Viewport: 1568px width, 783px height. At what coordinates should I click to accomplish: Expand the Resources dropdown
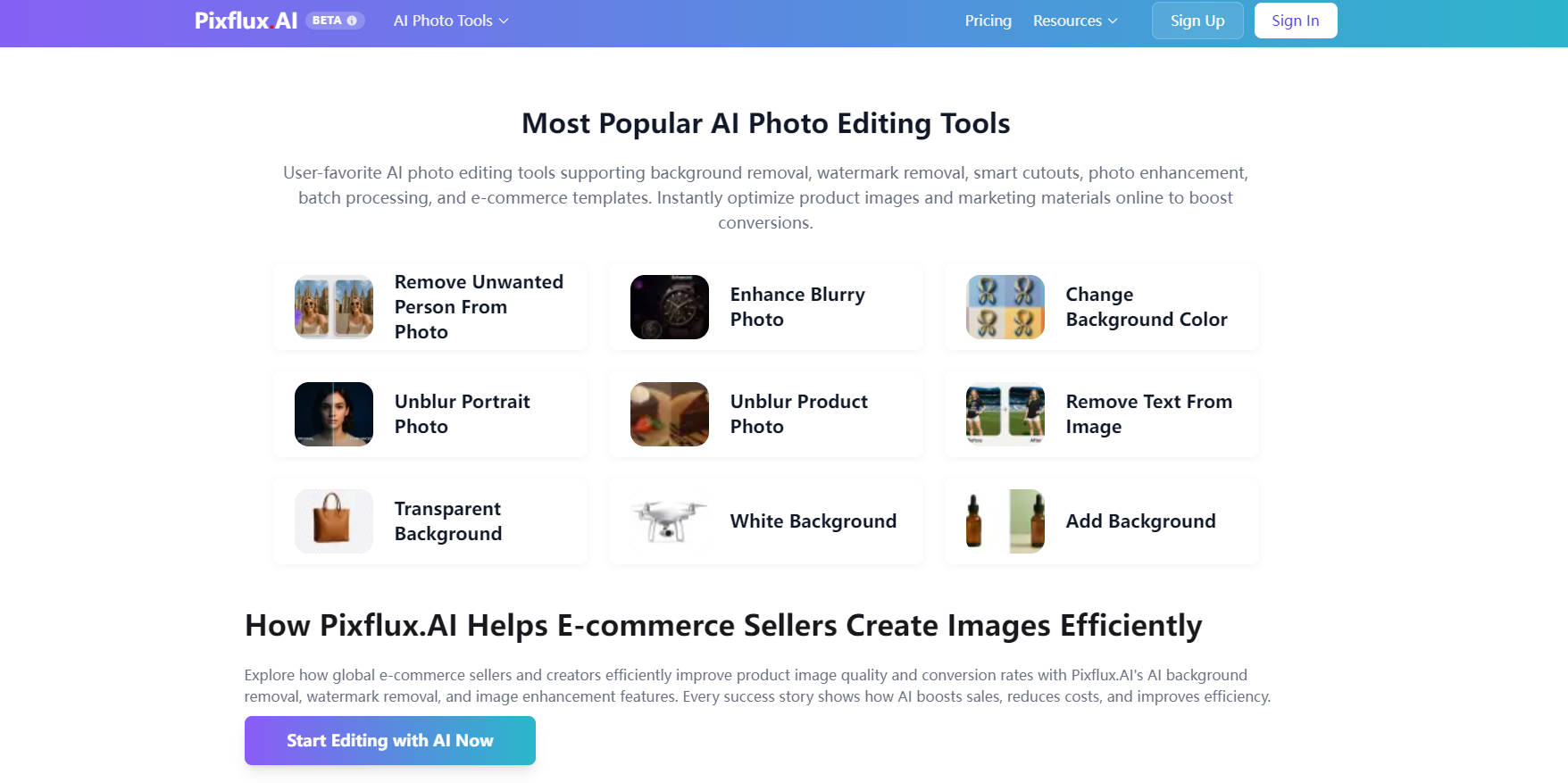coord(1075,21)
